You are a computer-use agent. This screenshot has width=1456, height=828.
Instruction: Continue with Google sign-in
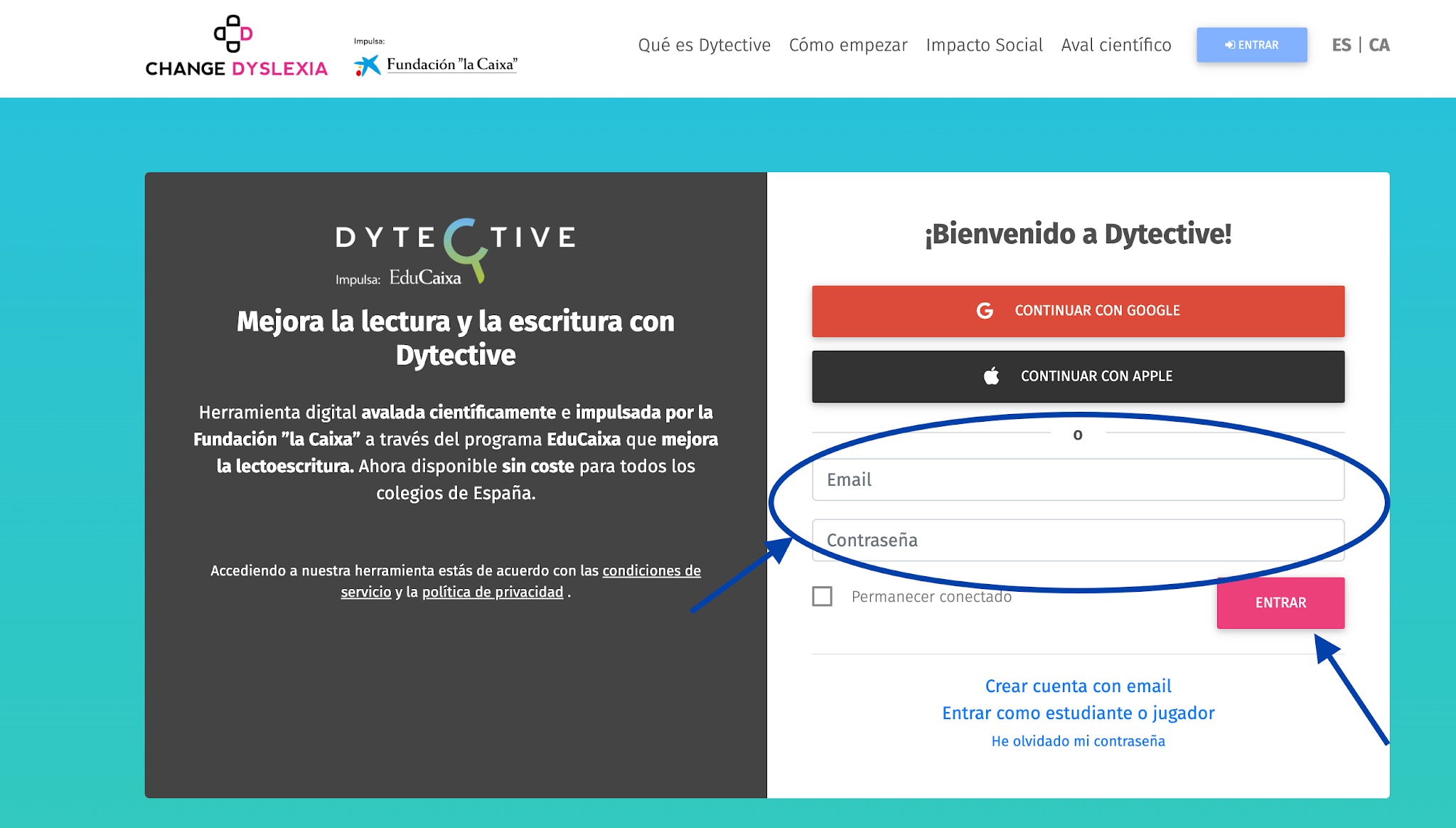pos(1078,311)
